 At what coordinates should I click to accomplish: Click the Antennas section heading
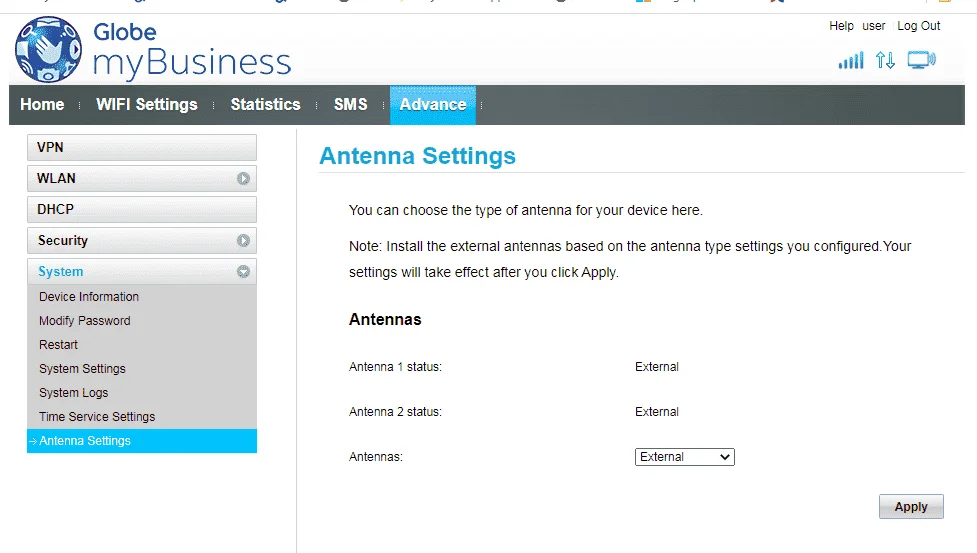pos(385,319)
